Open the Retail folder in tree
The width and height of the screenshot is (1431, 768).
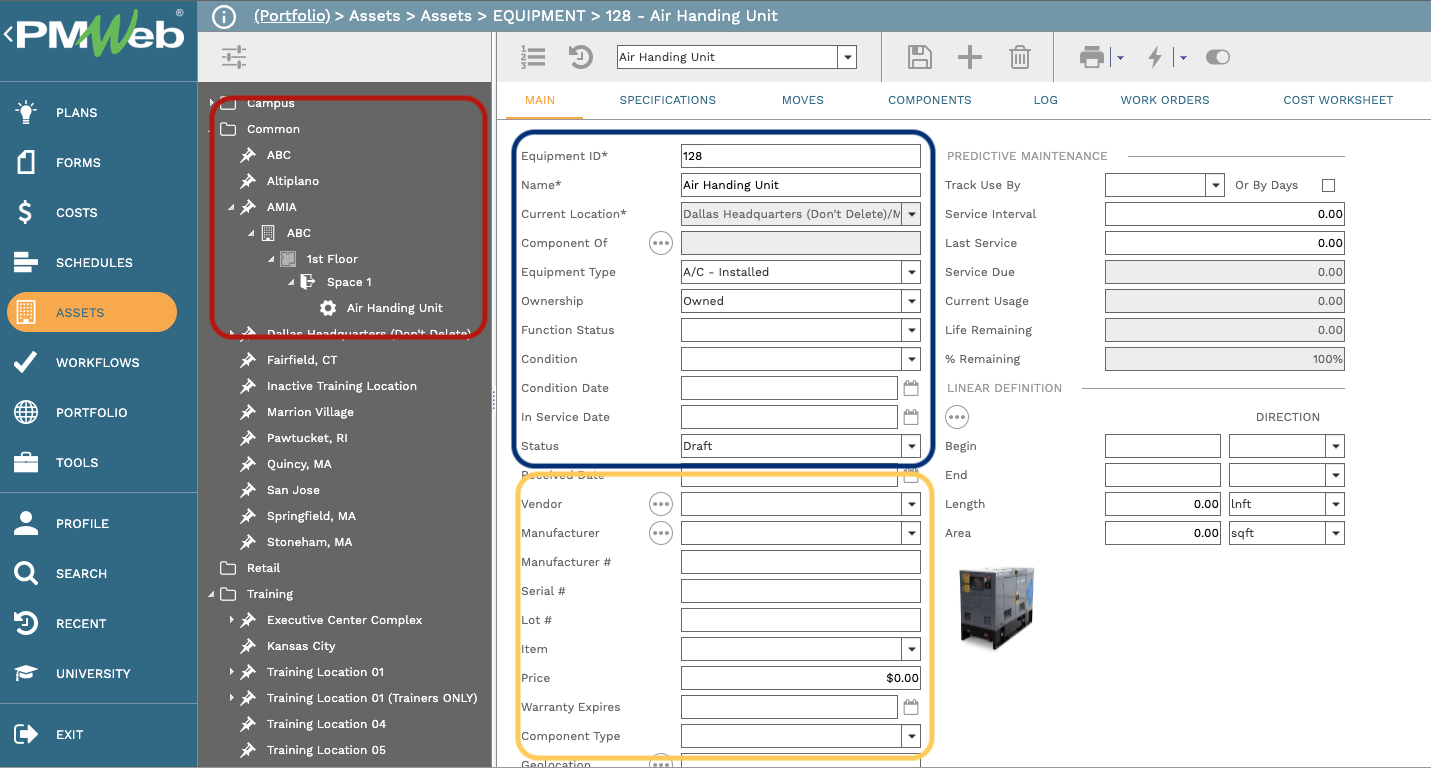click(263, 568)
